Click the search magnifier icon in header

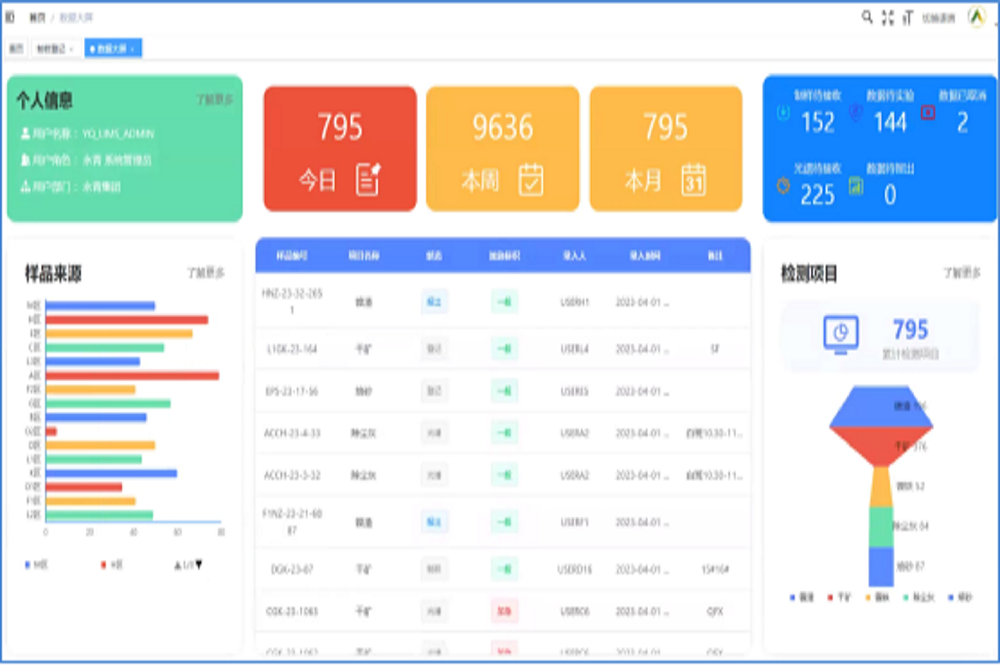tap(867, 17)
